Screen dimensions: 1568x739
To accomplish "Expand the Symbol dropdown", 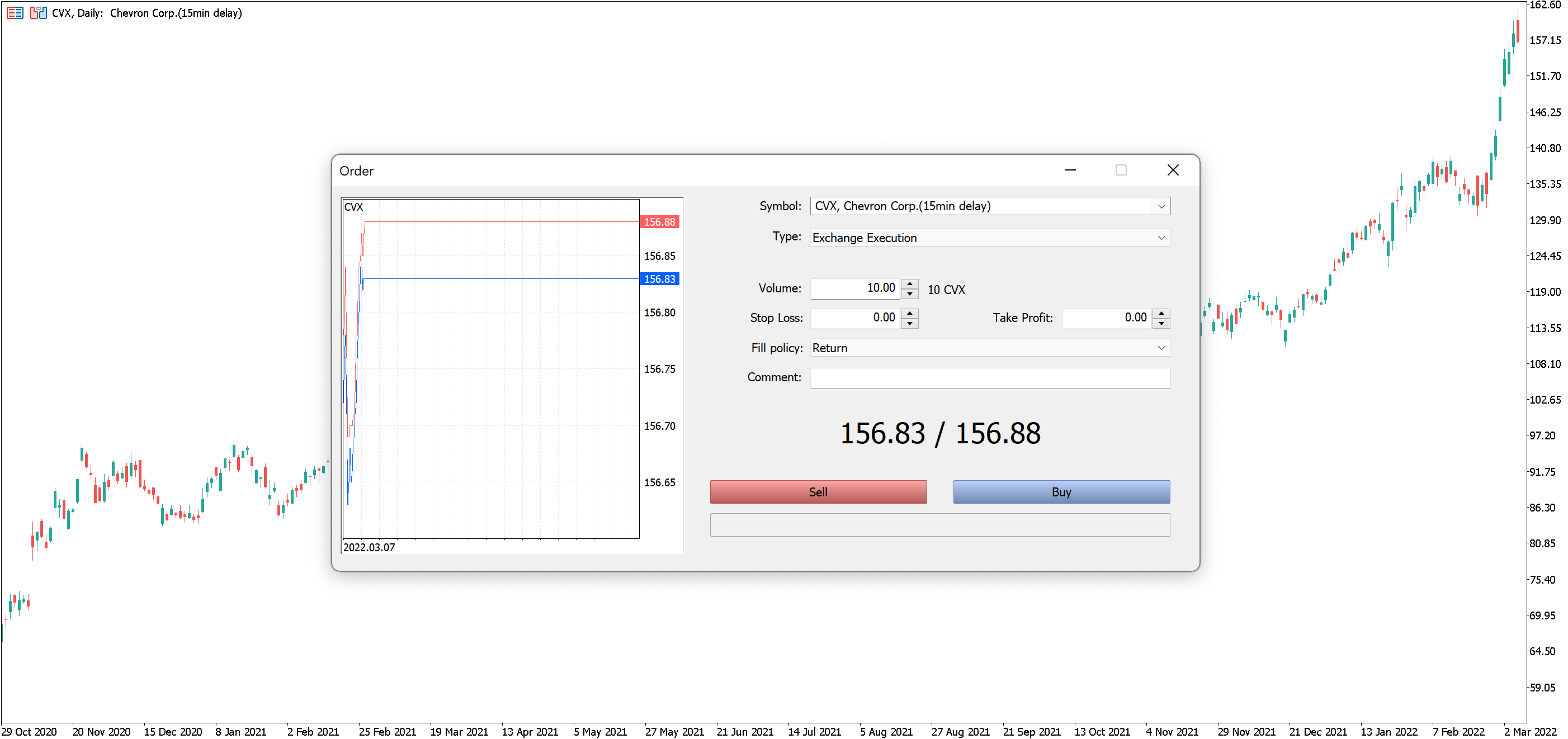I will (x=1161, y=206).
